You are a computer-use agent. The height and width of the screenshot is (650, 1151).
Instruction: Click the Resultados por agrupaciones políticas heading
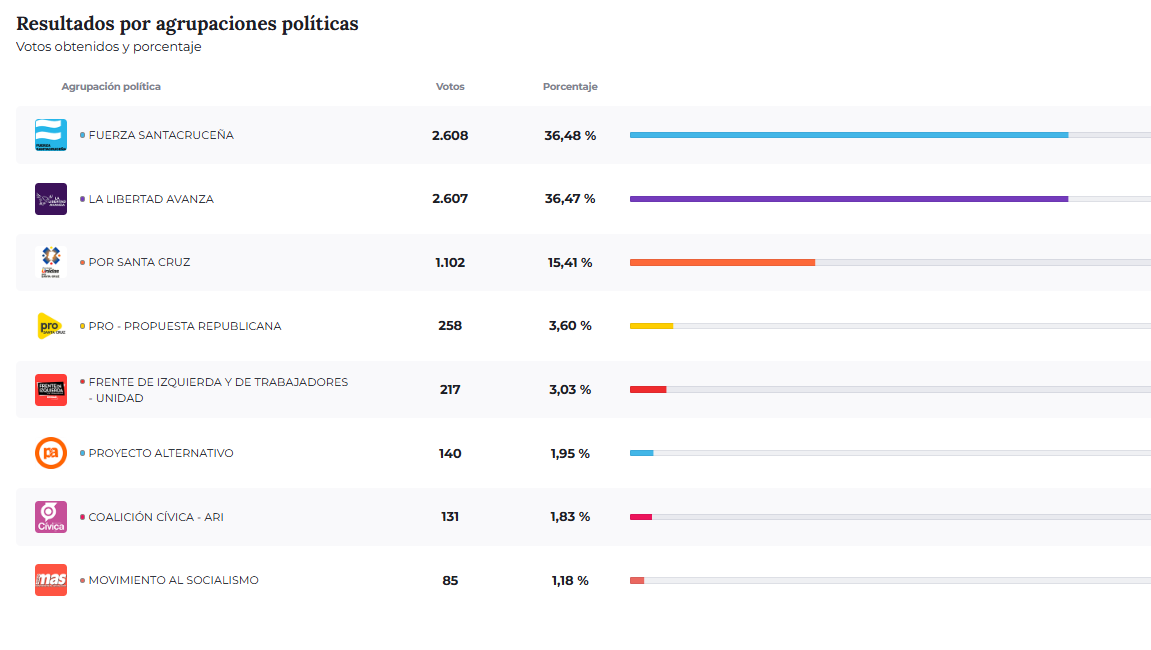[x=186, y=24]
